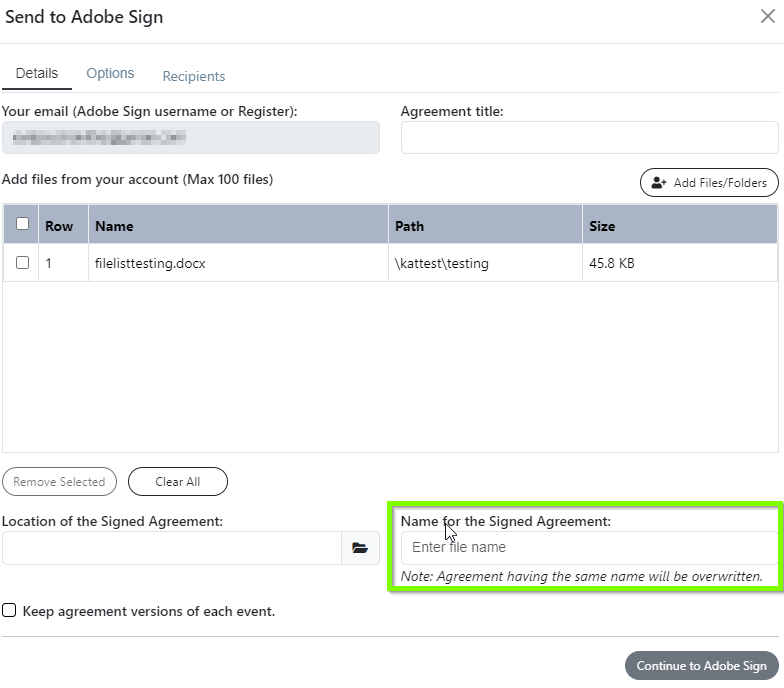Enable Keep agreement versions of each event
Viewport: 784px width, 688px height.
(9, 610)
